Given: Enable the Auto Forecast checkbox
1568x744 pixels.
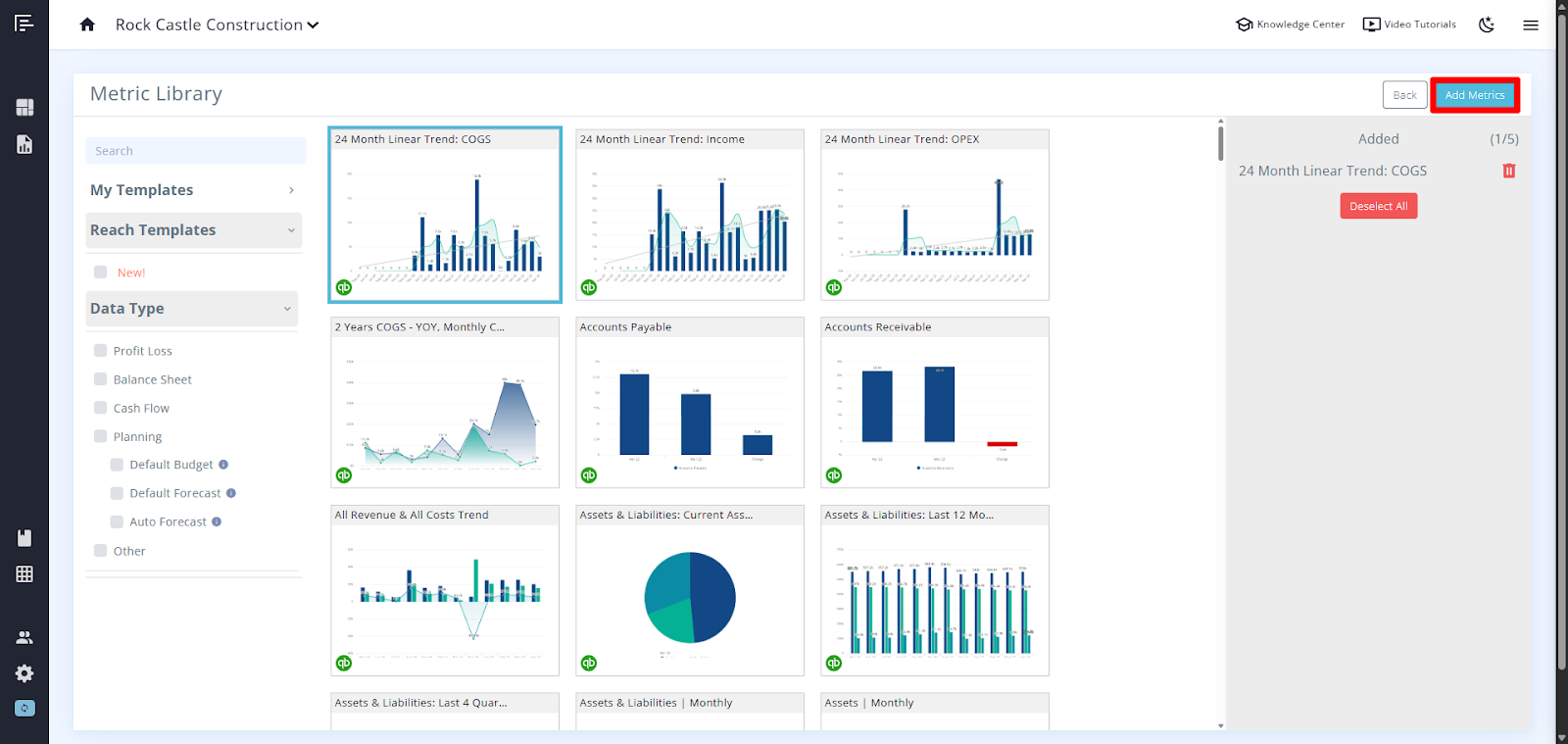Looking at the screenshot, I should point(117,521).
